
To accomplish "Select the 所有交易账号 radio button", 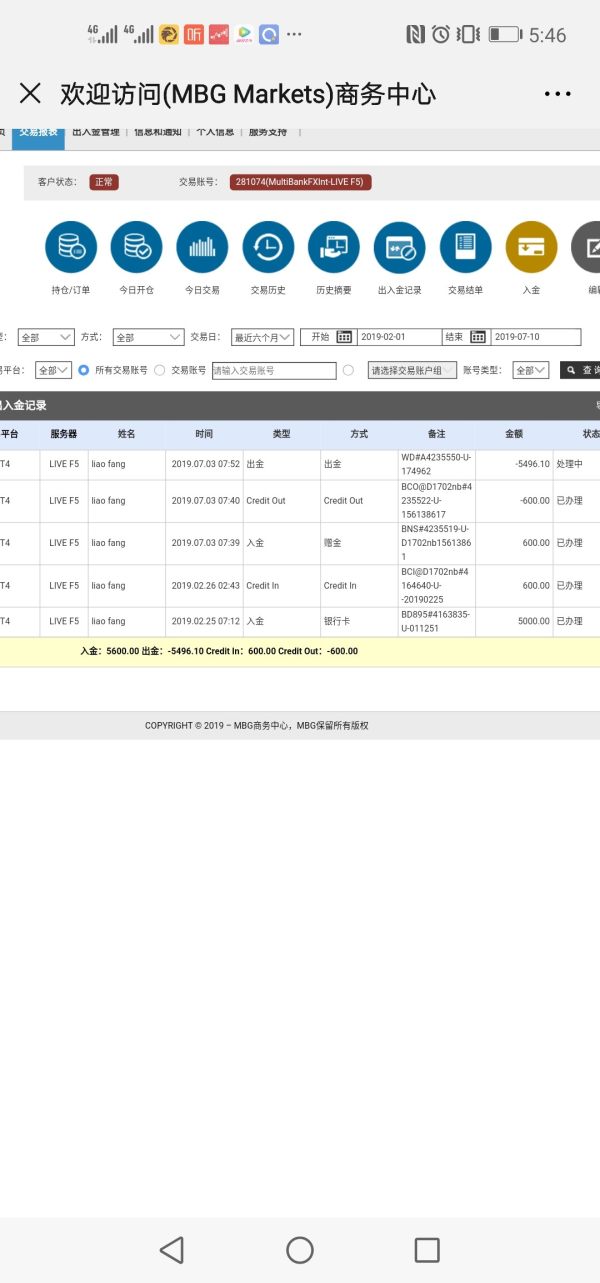I will [84, 370].
